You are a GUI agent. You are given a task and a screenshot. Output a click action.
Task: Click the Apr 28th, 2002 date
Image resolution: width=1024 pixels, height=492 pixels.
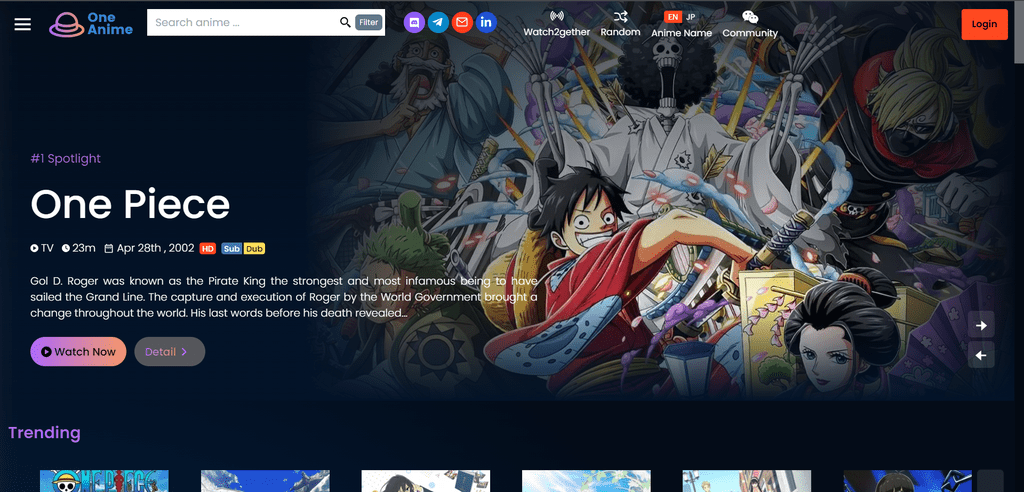click(x=150, y=248)
